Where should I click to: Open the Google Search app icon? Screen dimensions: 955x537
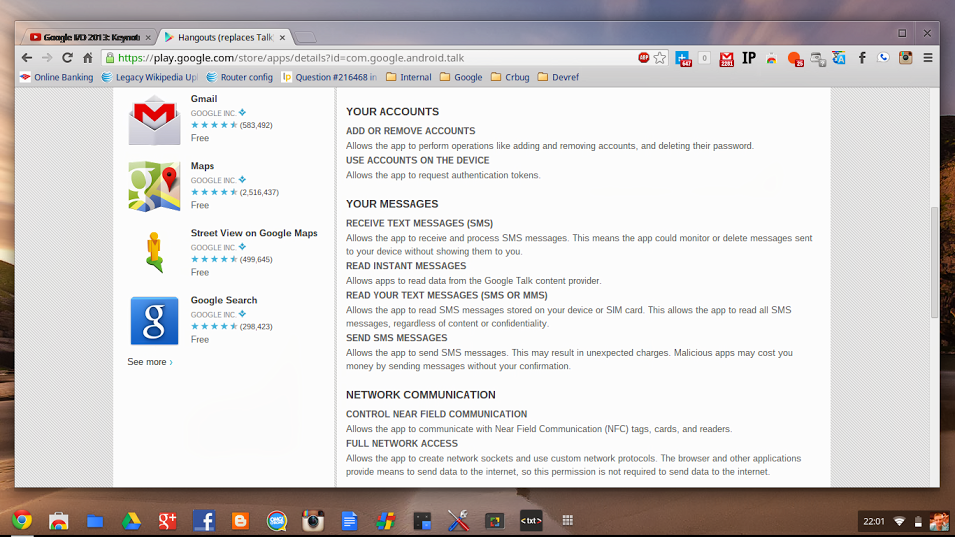point(154,320)
